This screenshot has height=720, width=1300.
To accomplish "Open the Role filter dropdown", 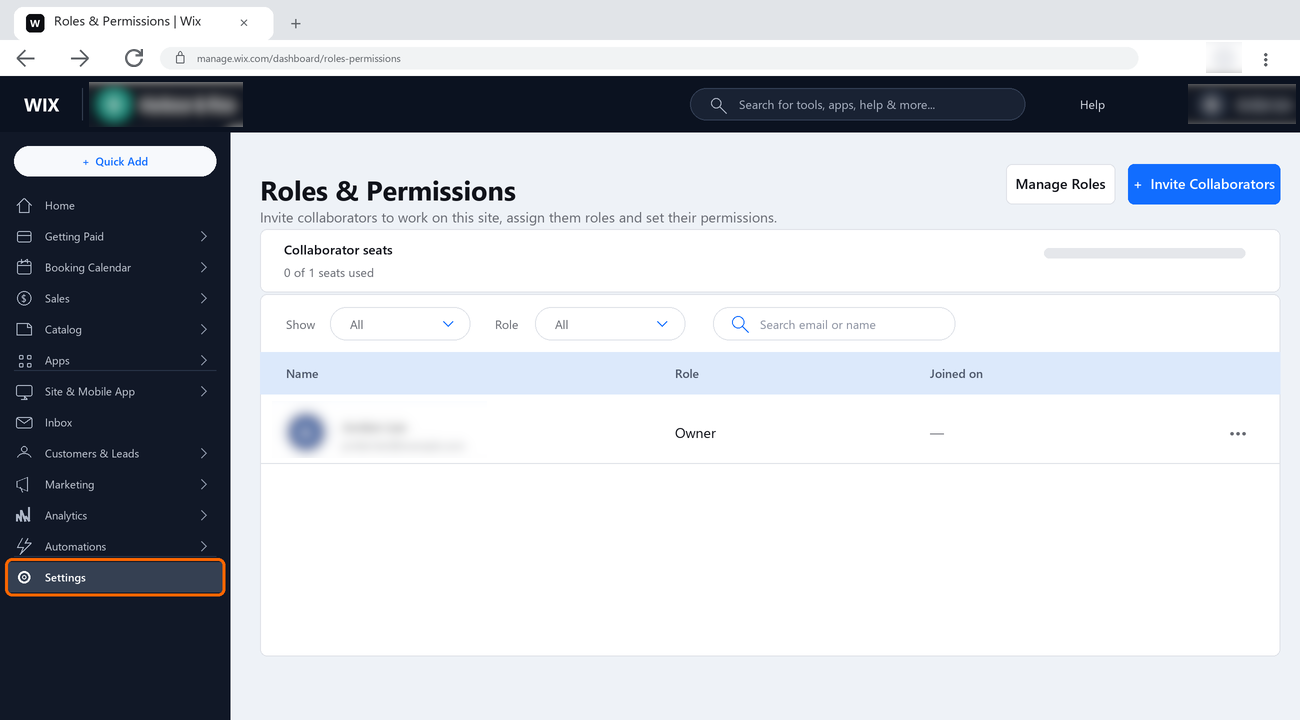I will pos(610,324).
